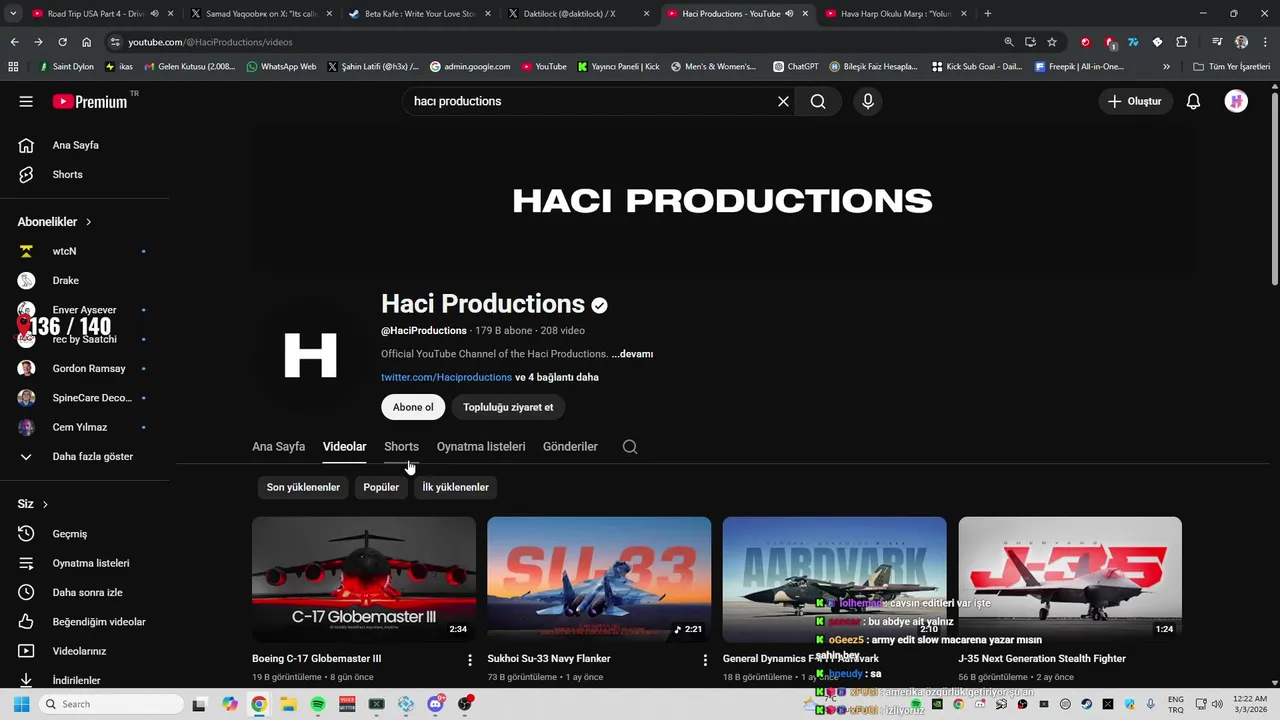
Task: Click the magnifier search button
Action: tap(818, 101)
